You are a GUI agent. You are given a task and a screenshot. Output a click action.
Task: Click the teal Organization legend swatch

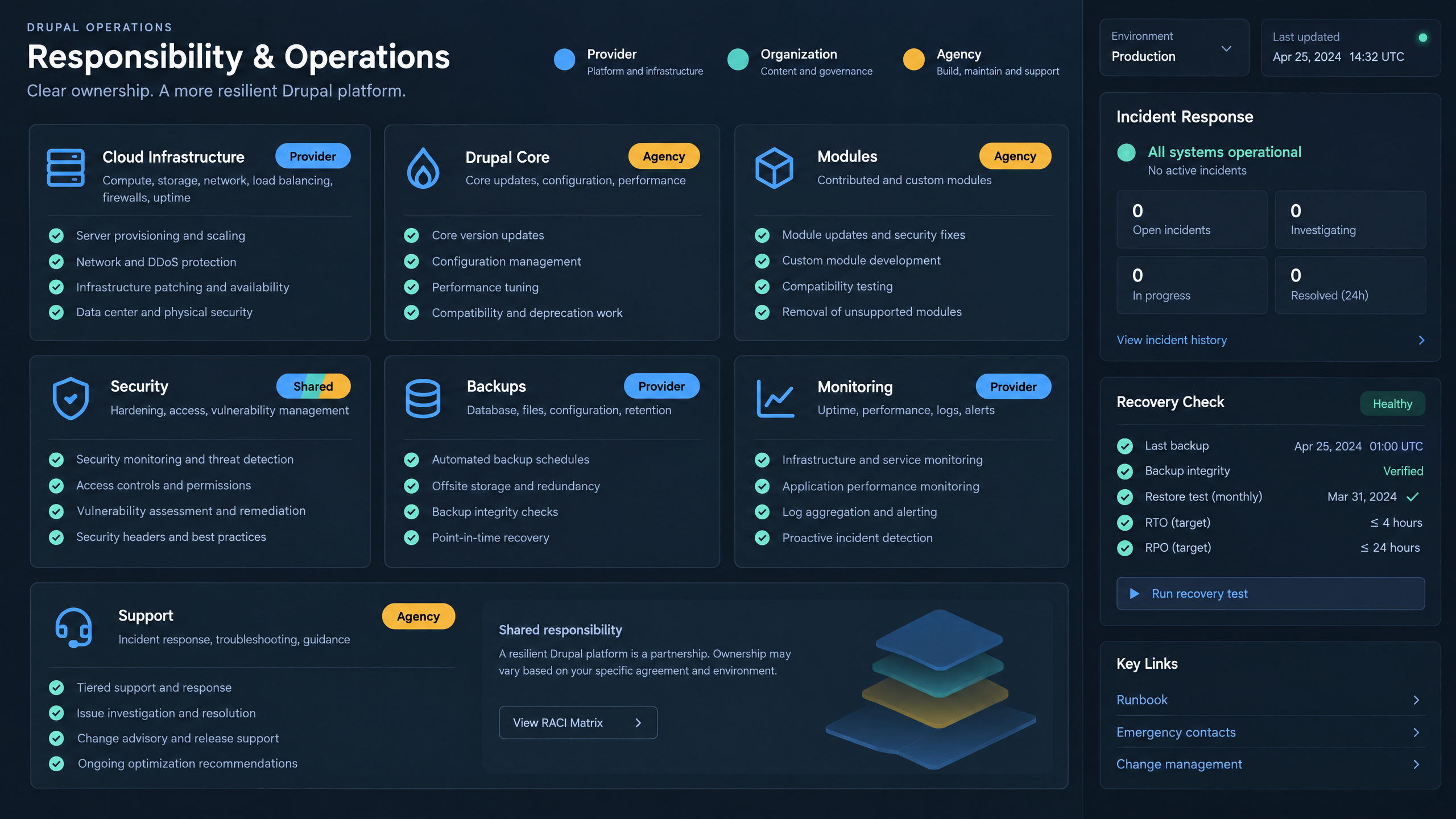[x=738, y=60]
